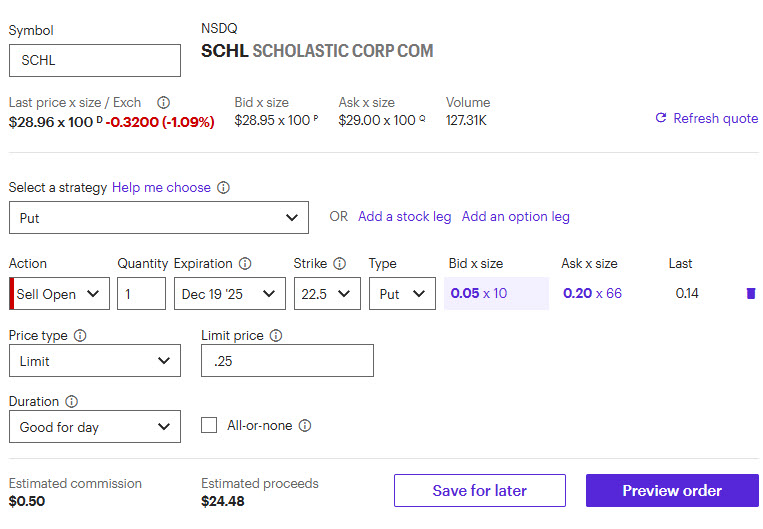Click info icon beside Help me choose

[x=224, y=188]
